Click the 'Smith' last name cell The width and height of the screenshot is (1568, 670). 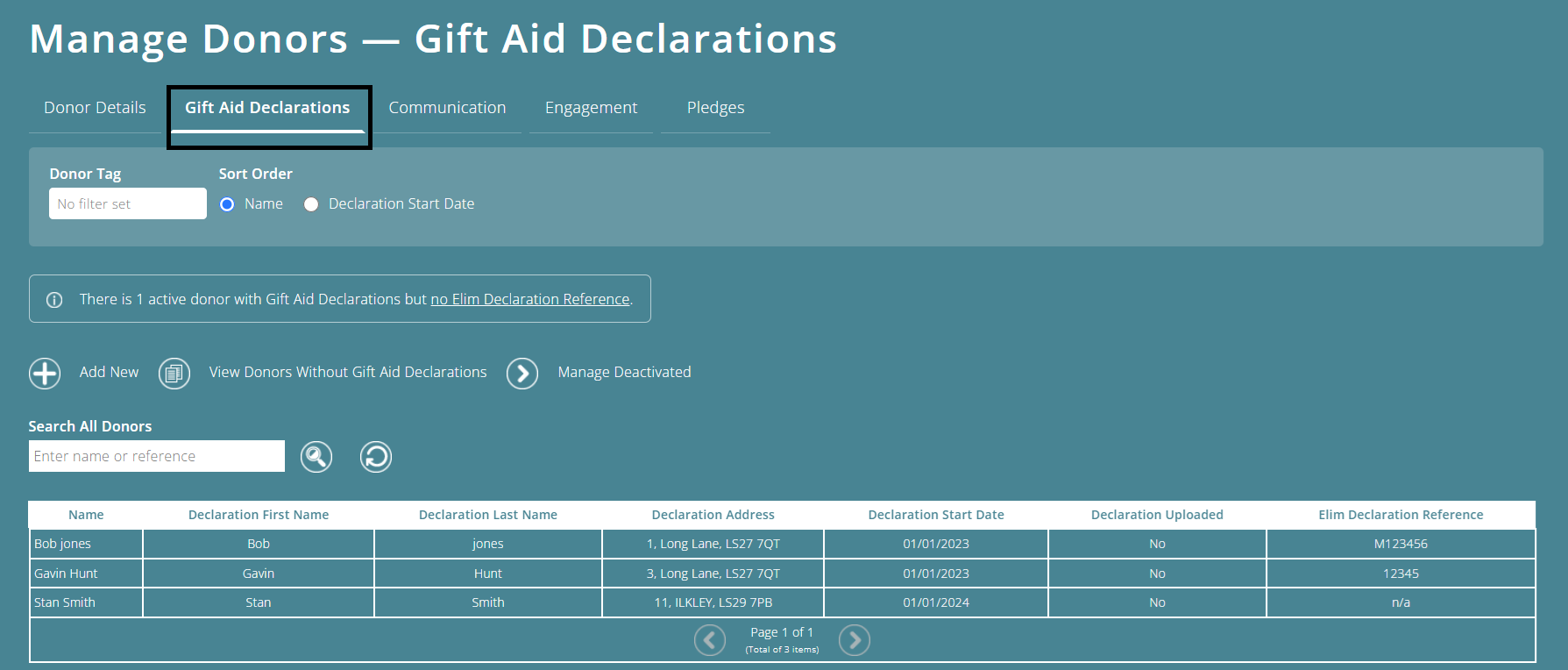[x=488, y=602]
